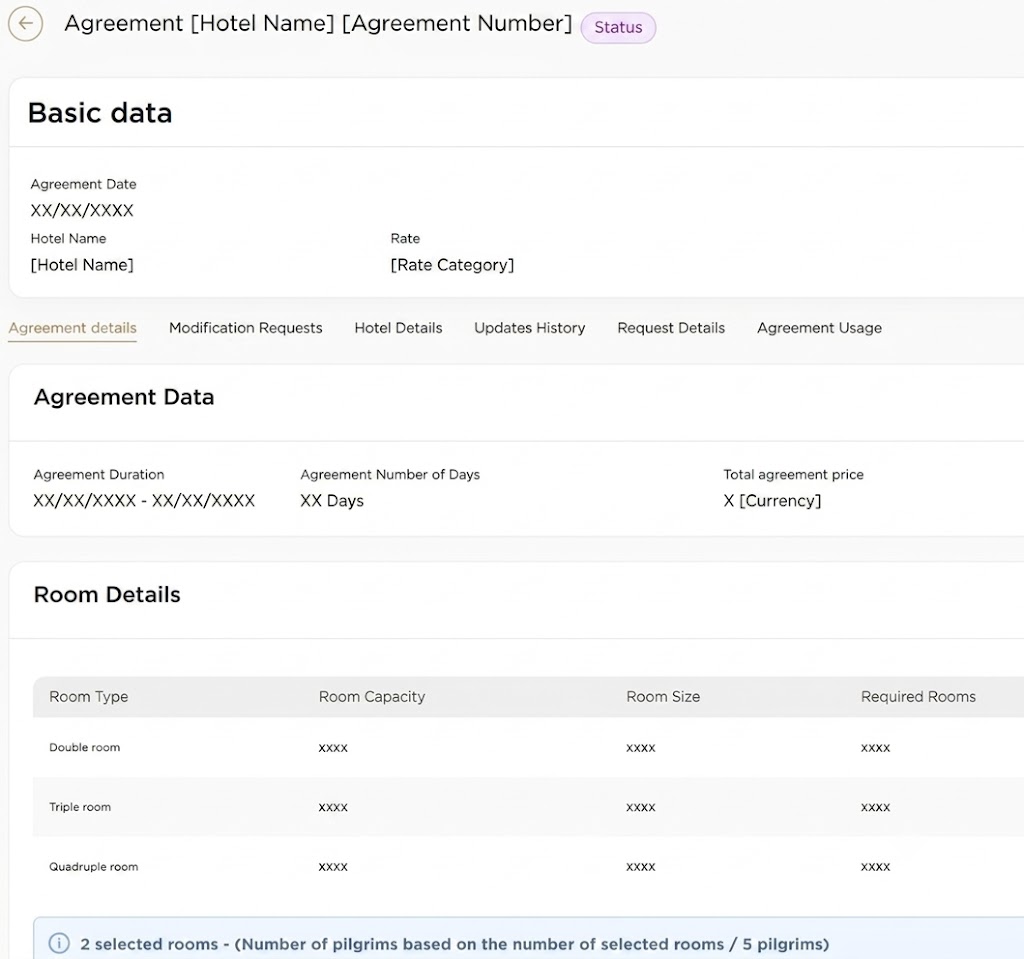This screenshot has width=1024, height=959.
Task: Click the Room Size column header
Action: (663, 696)
